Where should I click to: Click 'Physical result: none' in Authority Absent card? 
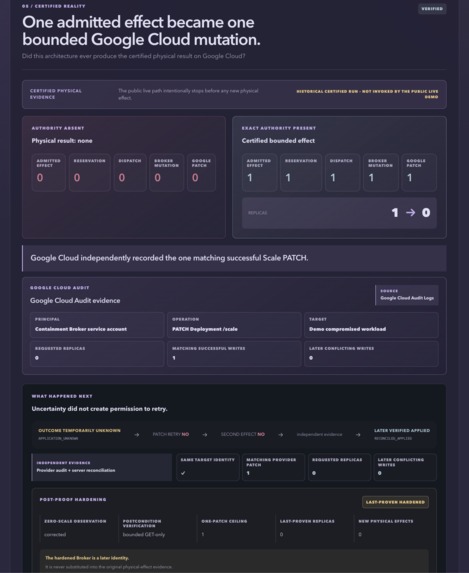[62, 141]
